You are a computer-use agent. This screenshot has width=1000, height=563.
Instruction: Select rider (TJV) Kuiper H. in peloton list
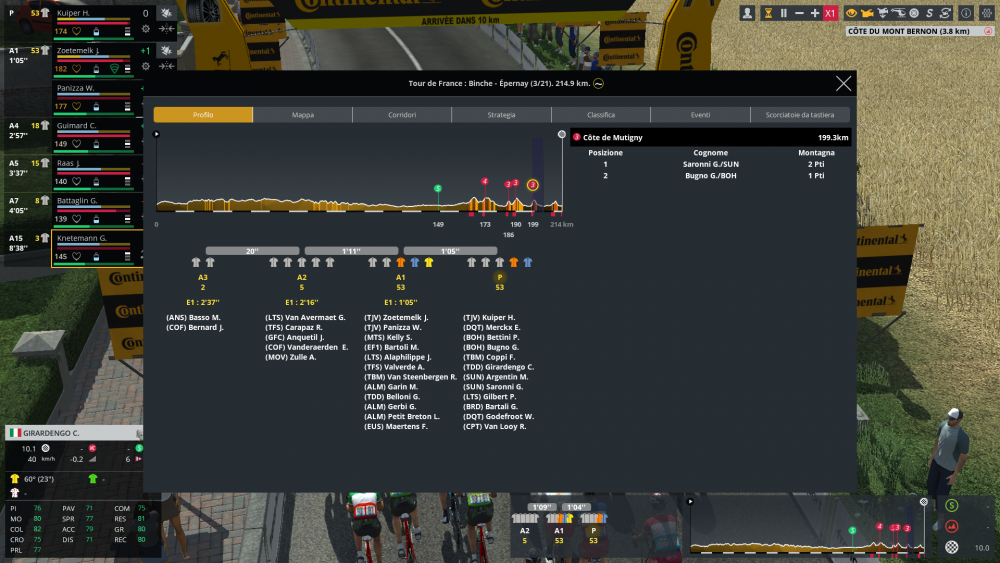click(x=489, y=318)
